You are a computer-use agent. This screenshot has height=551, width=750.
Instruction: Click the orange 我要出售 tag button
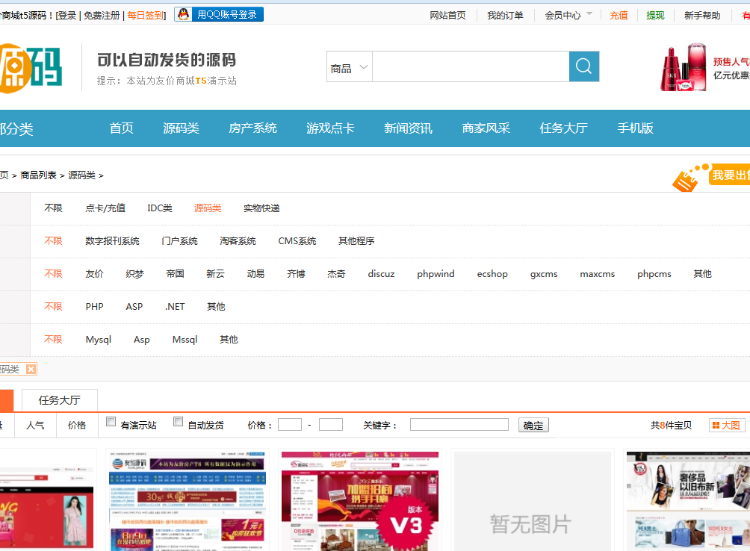click(712, 176)
